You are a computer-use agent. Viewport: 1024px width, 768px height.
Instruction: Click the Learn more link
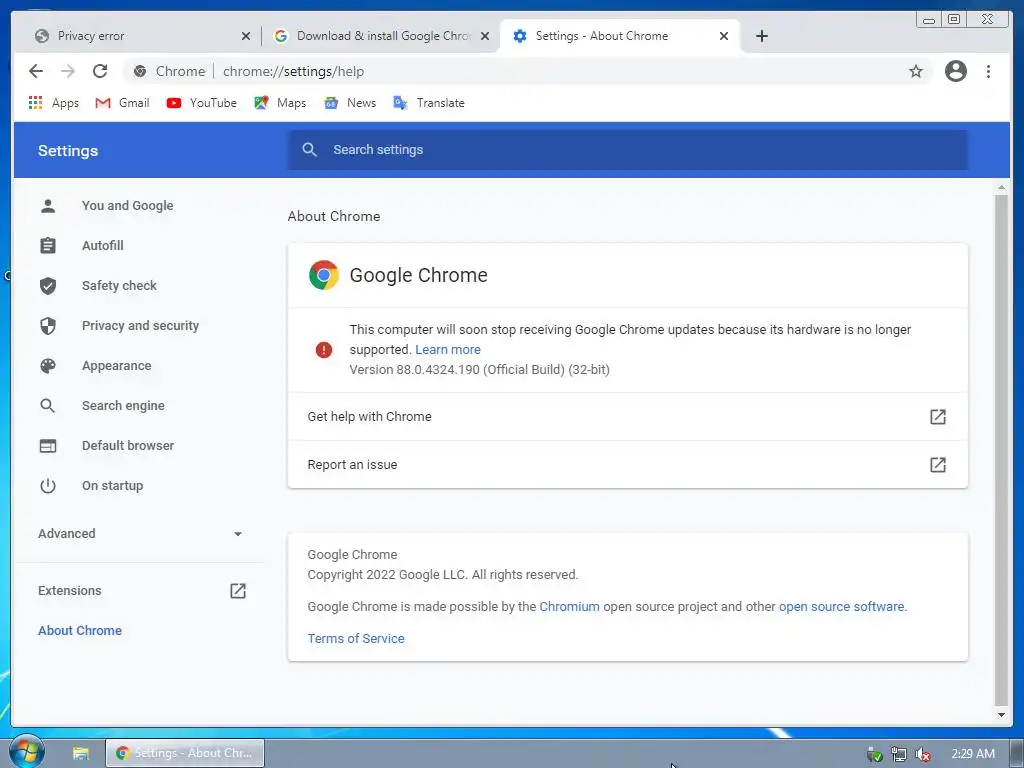447,349
